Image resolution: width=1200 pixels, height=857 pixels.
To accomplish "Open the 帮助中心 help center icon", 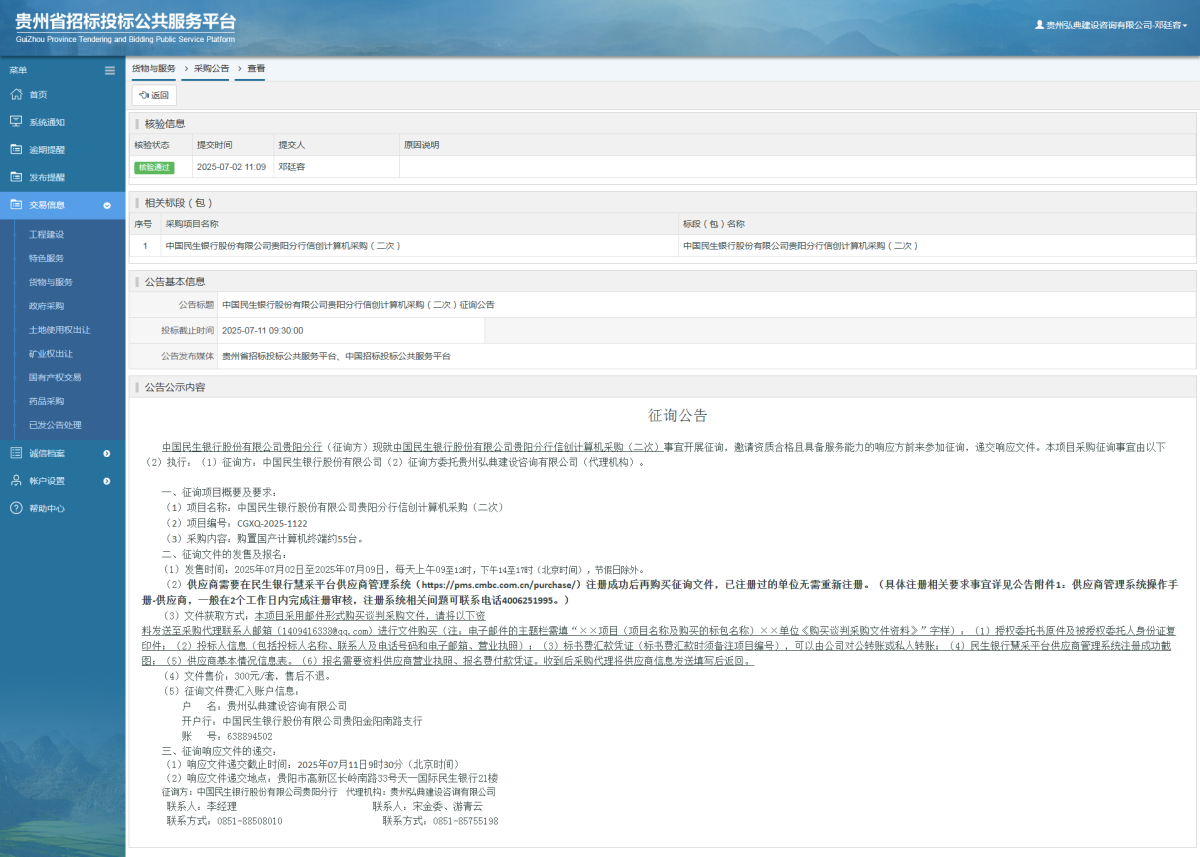I will click(x=16, y=508).
